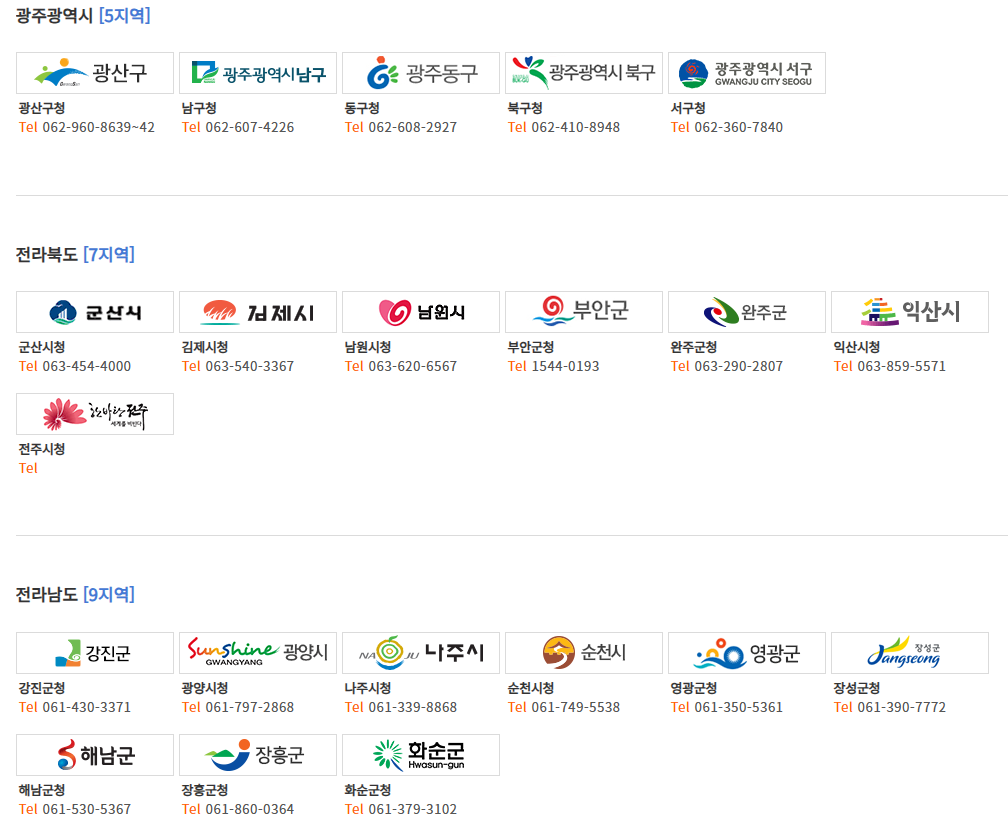Click 부안군청 phone number 1544-0193
This screenshot has height=826, width=1008.
[565, 366]
